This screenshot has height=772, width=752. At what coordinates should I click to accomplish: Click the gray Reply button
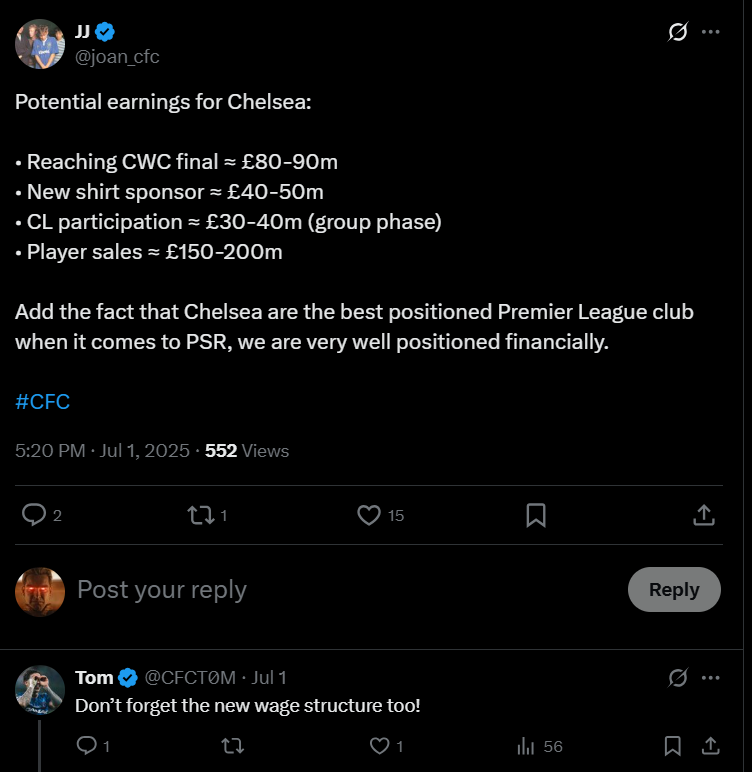click(x=674, y=589)
